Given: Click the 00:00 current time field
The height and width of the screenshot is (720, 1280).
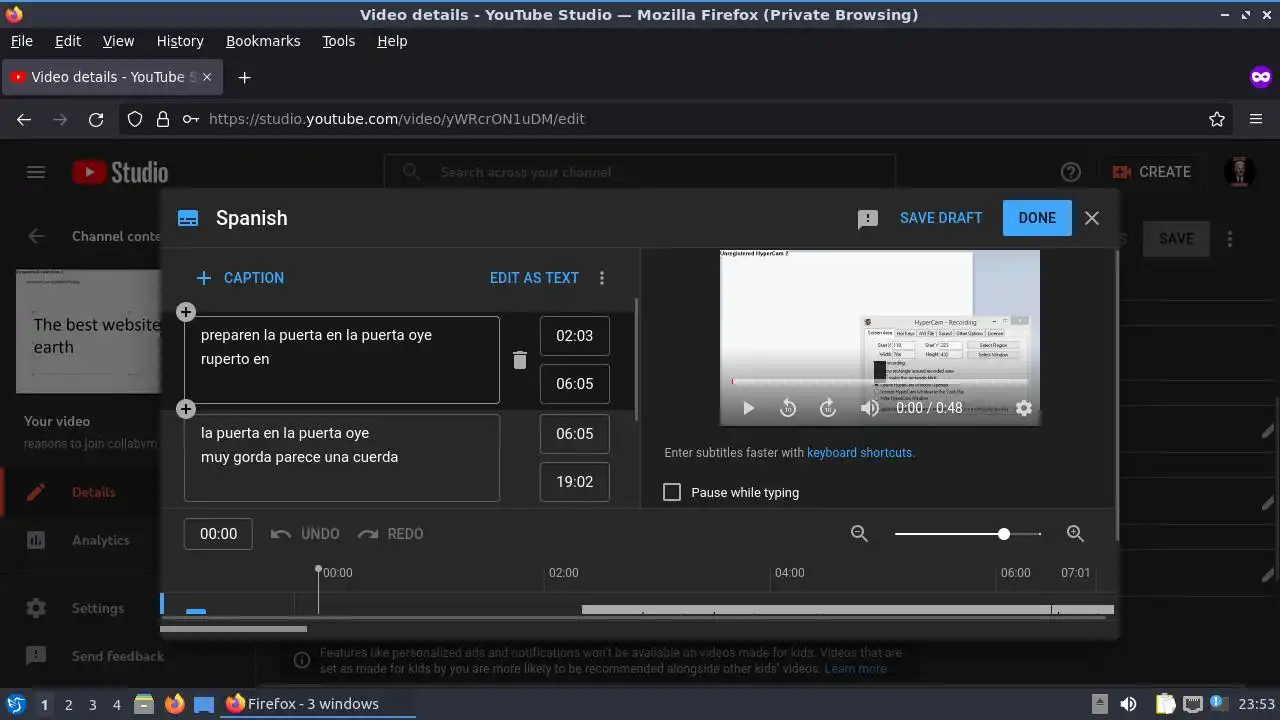Looking at the screenshot, I should tap(218, 534).
